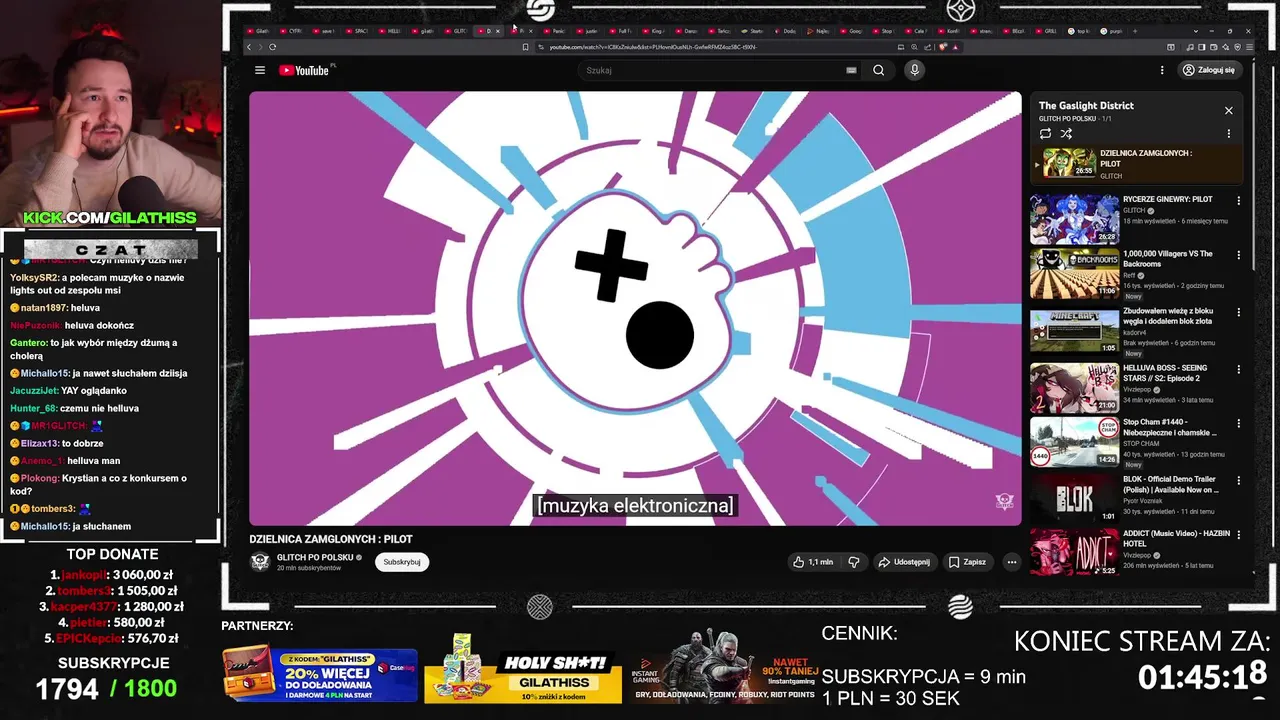Image resolution: width=1280 pixels, height=720 pixels.
Task: Open options for HELLUVA BOSS - SEEING STARS video
Action: click(1239, 369)
